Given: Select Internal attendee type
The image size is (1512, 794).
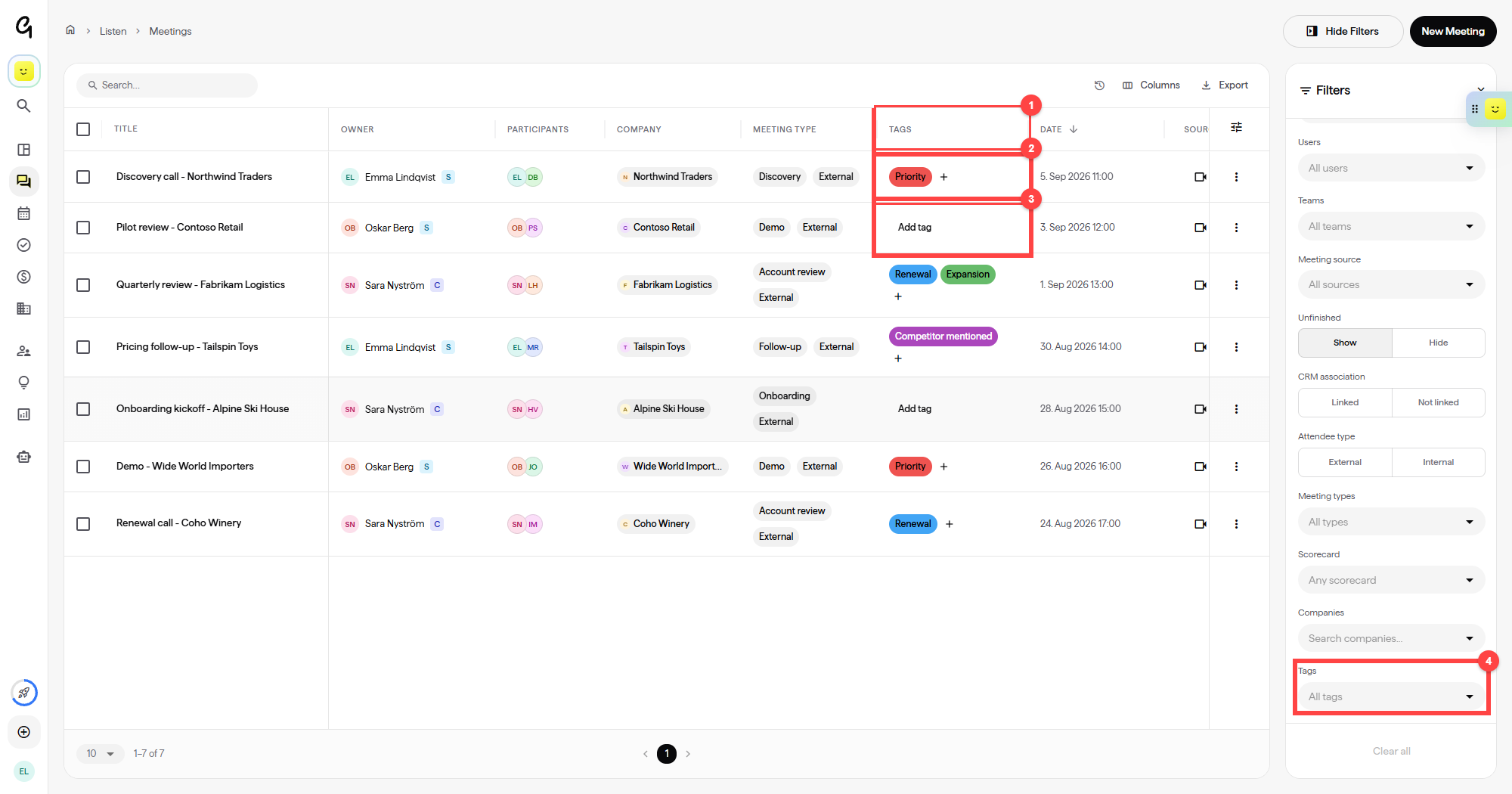Looking at the screenshot, I should (x=1438, y=462).
